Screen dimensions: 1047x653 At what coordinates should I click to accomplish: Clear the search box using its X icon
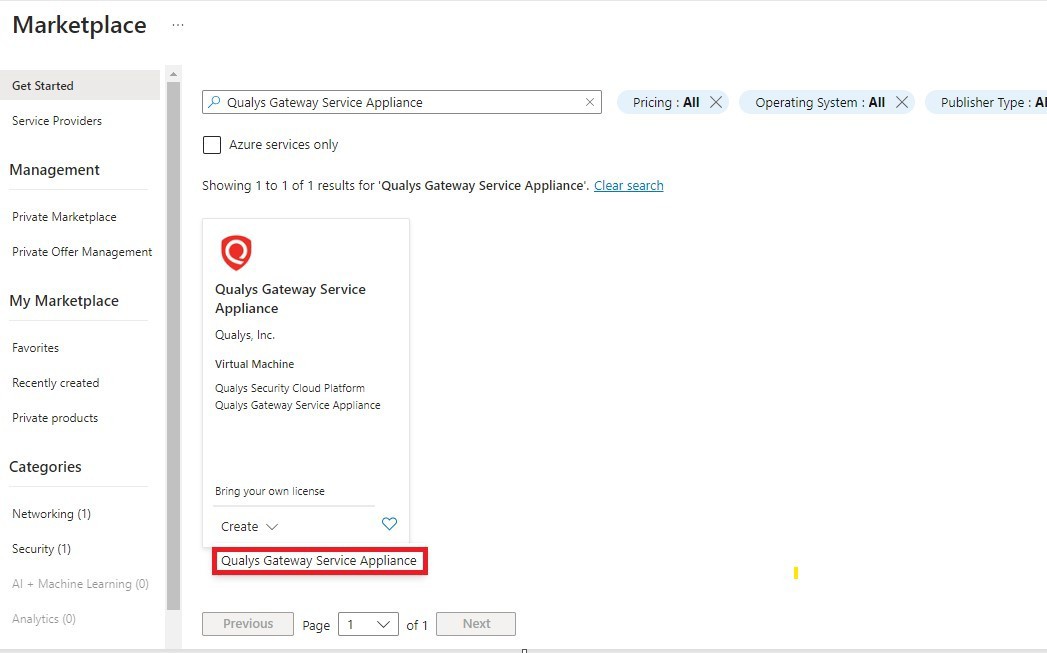[x=590, y=102]
